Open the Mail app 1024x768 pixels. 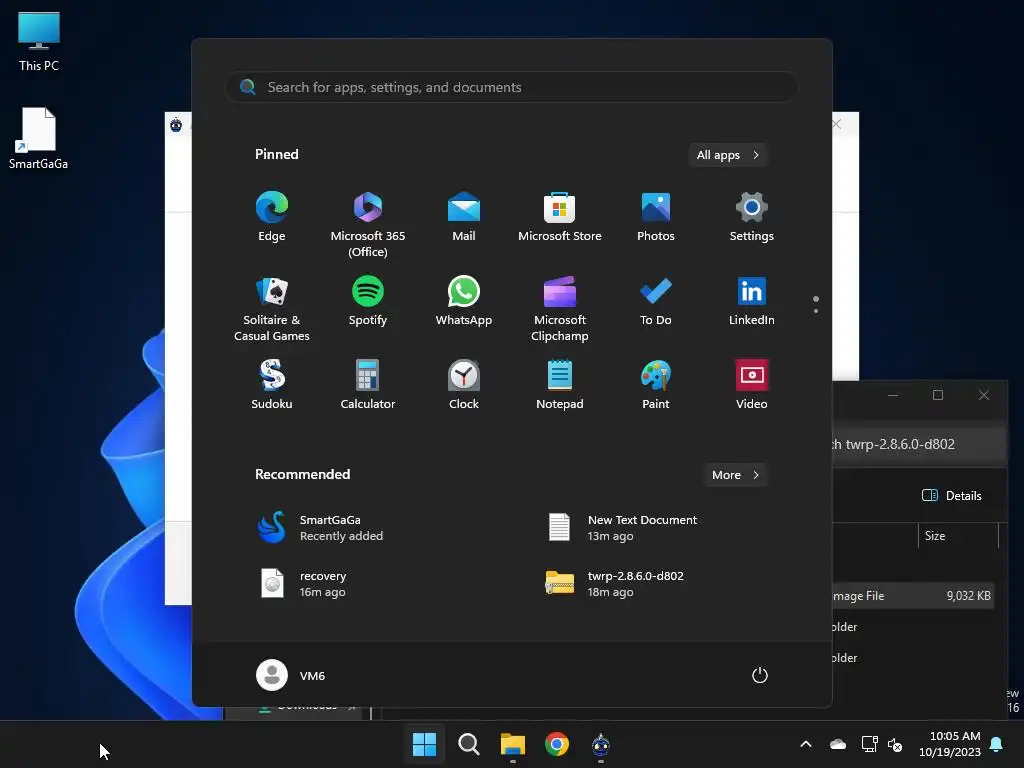click(x=464, y=217)
